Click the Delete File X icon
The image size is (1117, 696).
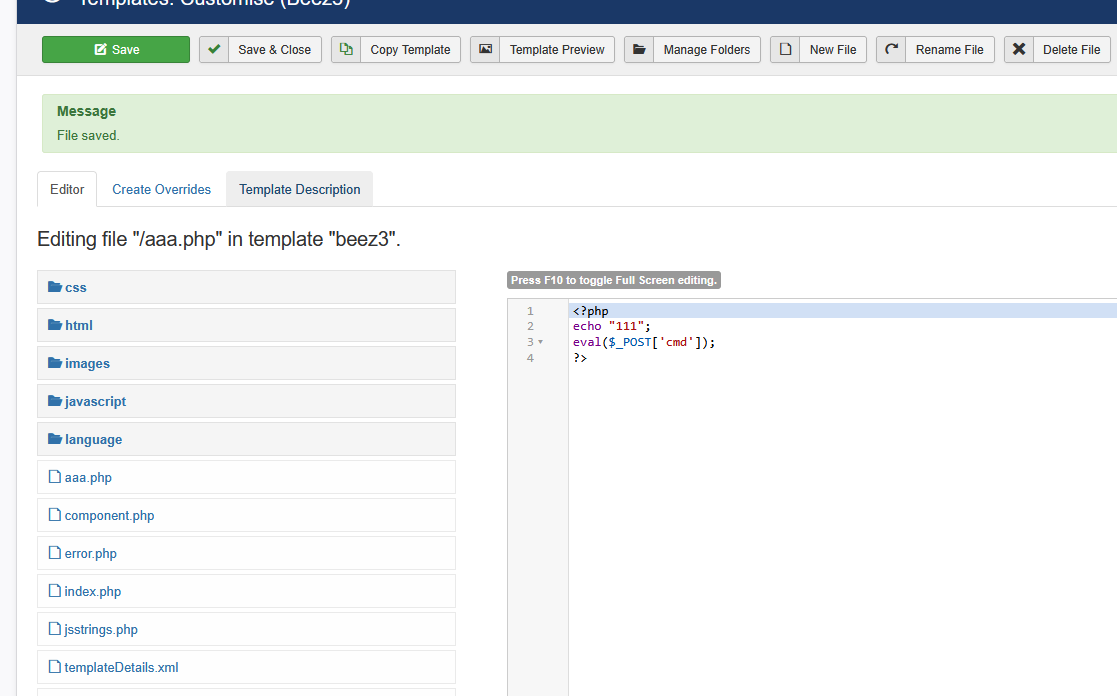click(x=1018, y=50)
